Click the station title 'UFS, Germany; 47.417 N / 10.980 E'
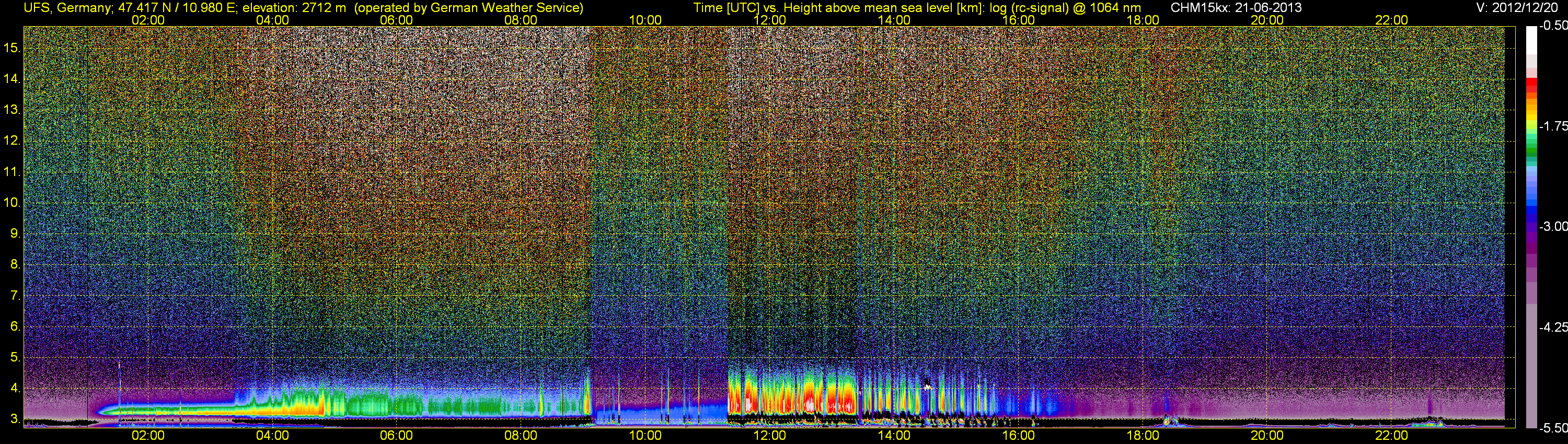Screen dimensions: 1568x444 click(x=130, y=8)
